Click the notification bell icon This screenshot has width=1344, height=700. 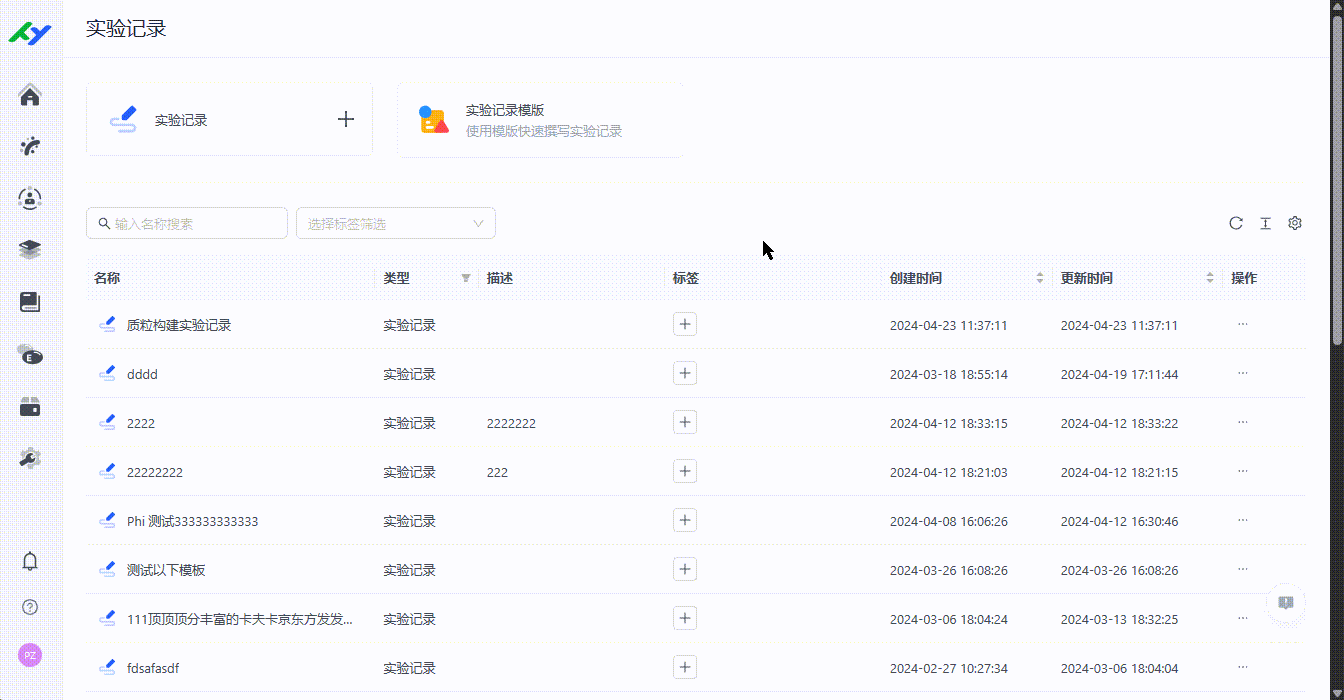point(30,561)
